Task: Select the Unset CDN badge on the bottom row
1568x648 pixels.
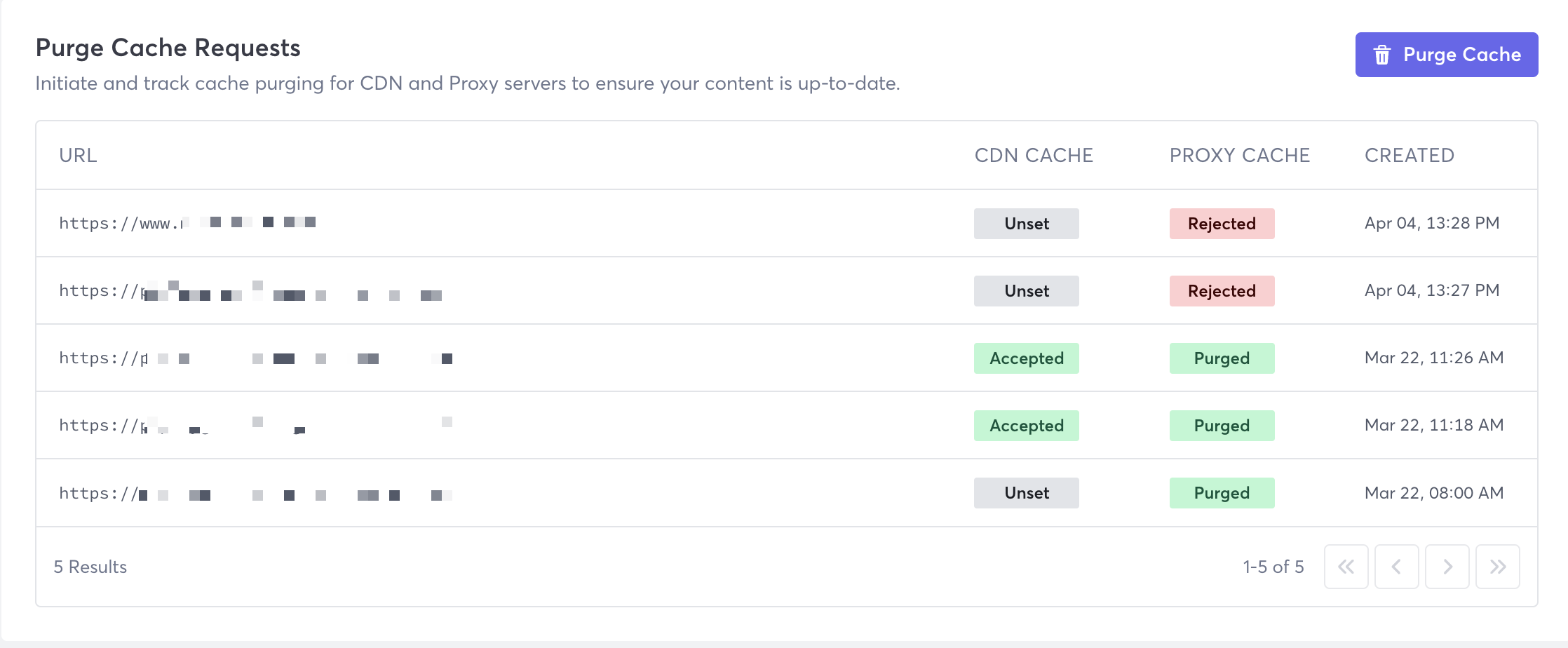Action: tap(1026, 492)
